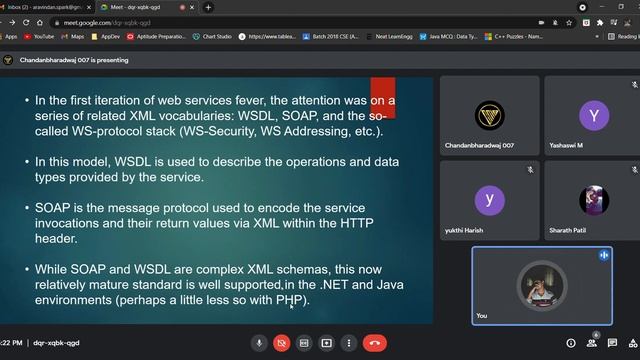Open the More options three-dot menu
The width and height of the screenshot is (640, 360).
pos(349,343)
